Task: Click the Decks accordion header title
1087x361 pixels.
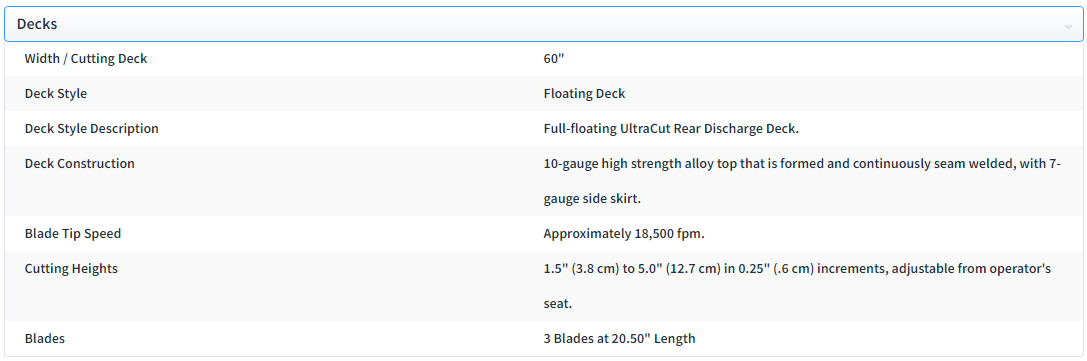Action: click(x=37, y=24)
